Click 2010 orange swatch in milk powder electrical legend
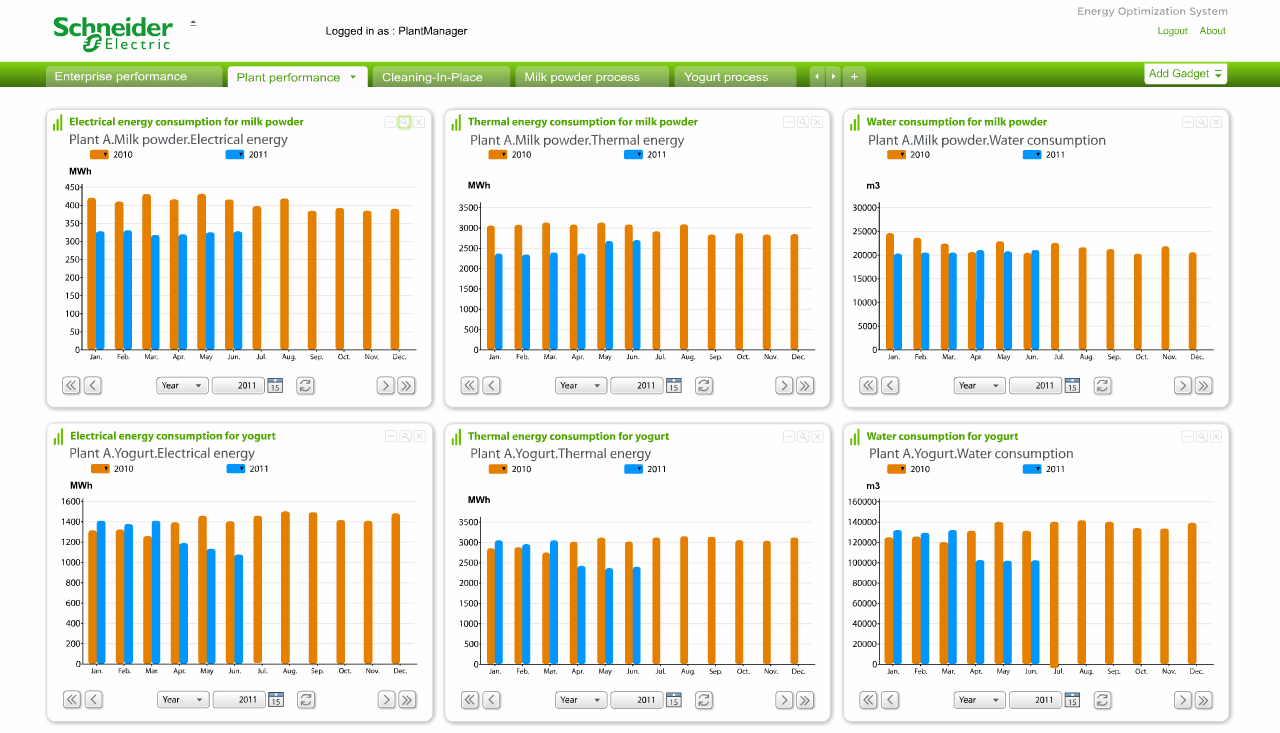The height and width of the screenshot is (733, 1280). pos(99,155)
